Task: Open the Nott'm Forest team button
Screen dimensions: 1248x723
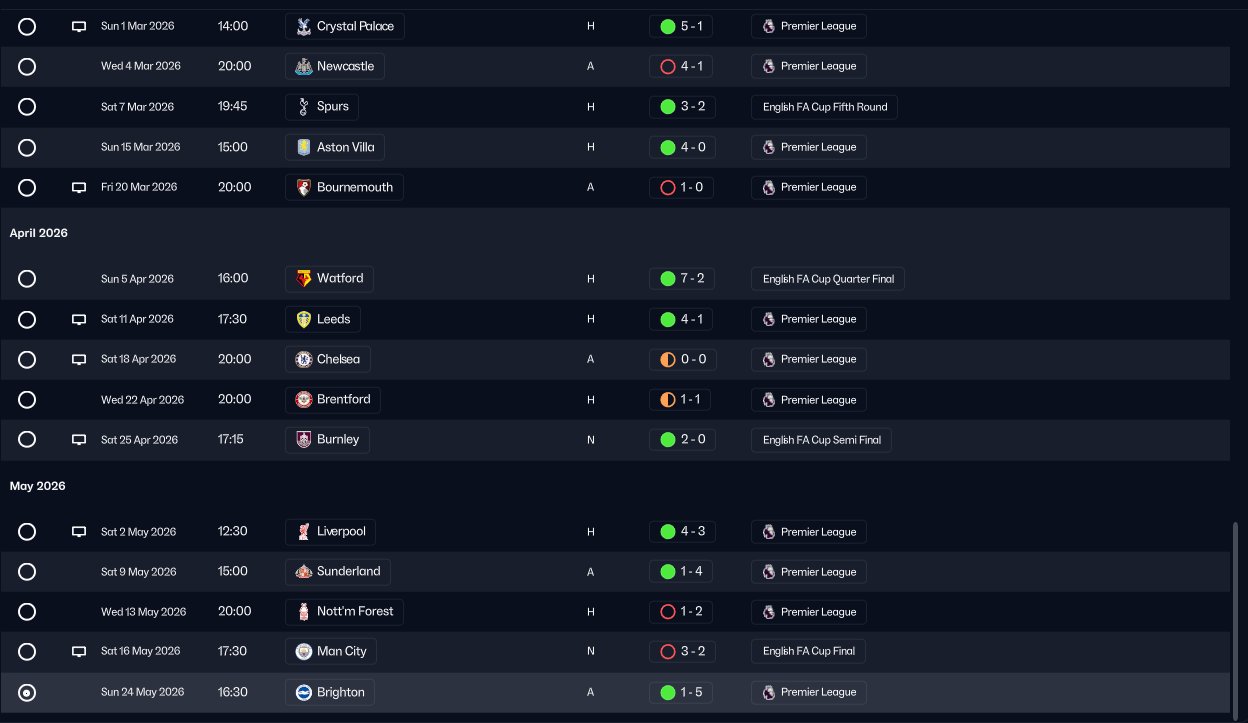Action: click(x=344, y=611)
